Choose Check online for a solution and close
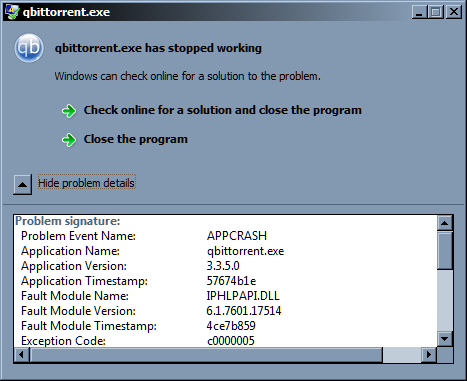Viewport: 467px width, 381px height. point(223,110)
